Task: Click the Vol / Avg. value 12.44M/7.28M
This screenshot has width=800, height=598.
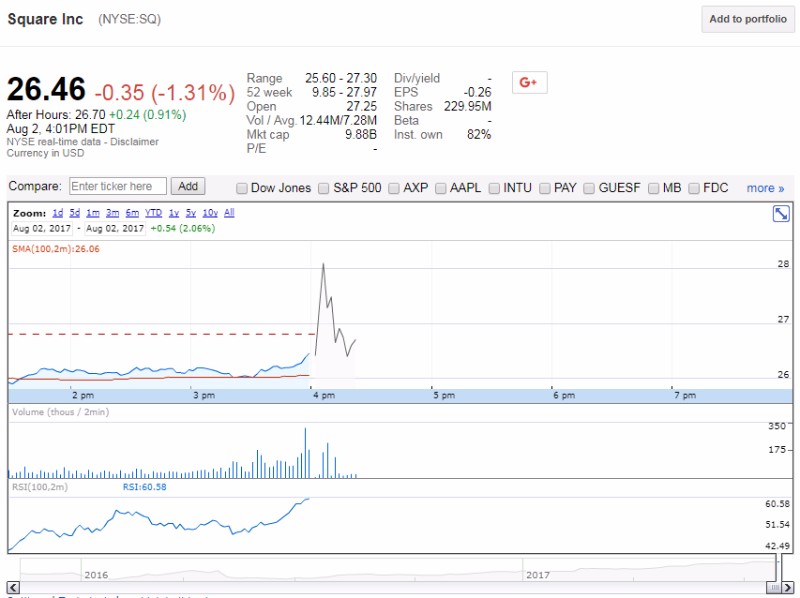Action: [x=338, y=120]
